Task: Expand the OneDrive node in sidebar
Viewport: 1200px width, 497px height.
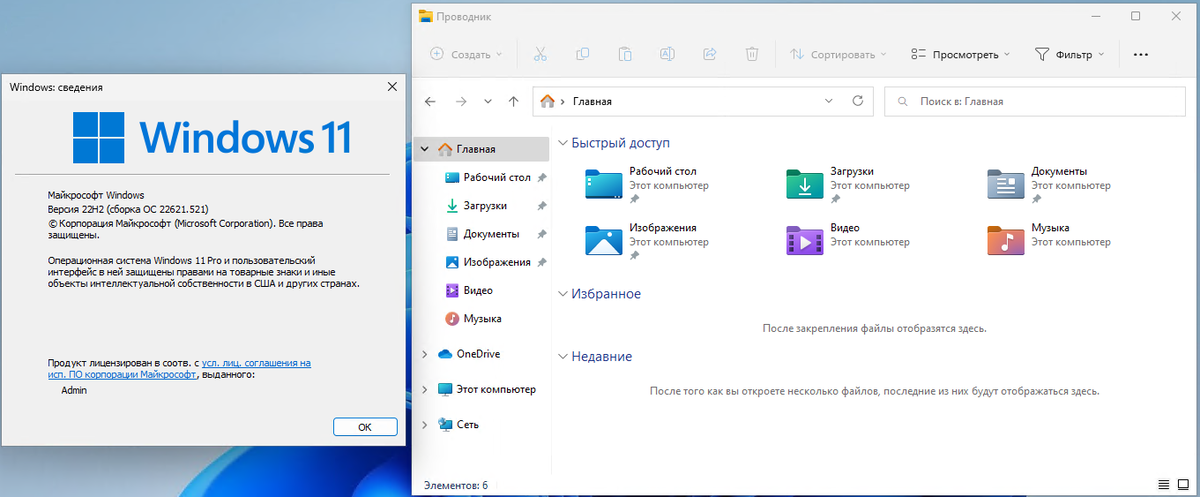Action: [425, 354]
